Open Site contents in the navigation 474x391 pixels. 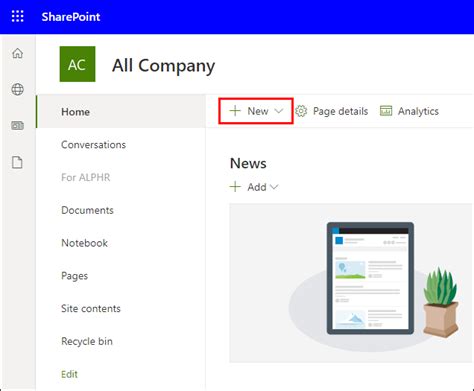coord(91,308)
